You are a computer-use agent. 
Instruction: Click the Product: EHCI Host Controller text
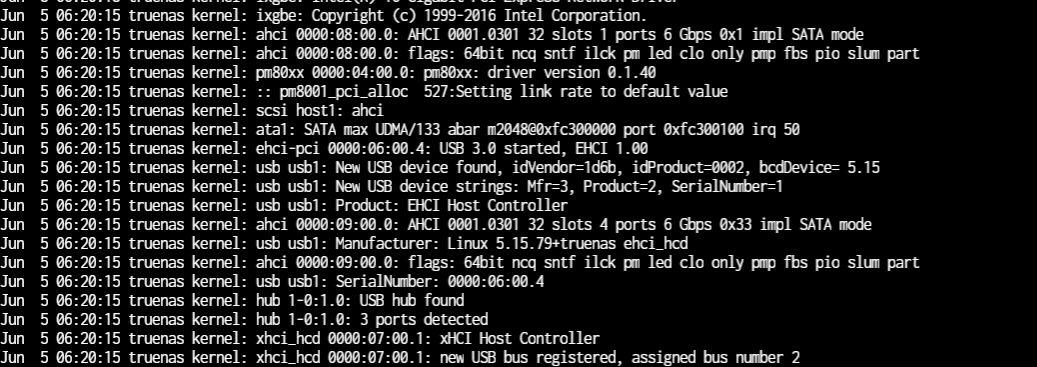coord(451,206)
